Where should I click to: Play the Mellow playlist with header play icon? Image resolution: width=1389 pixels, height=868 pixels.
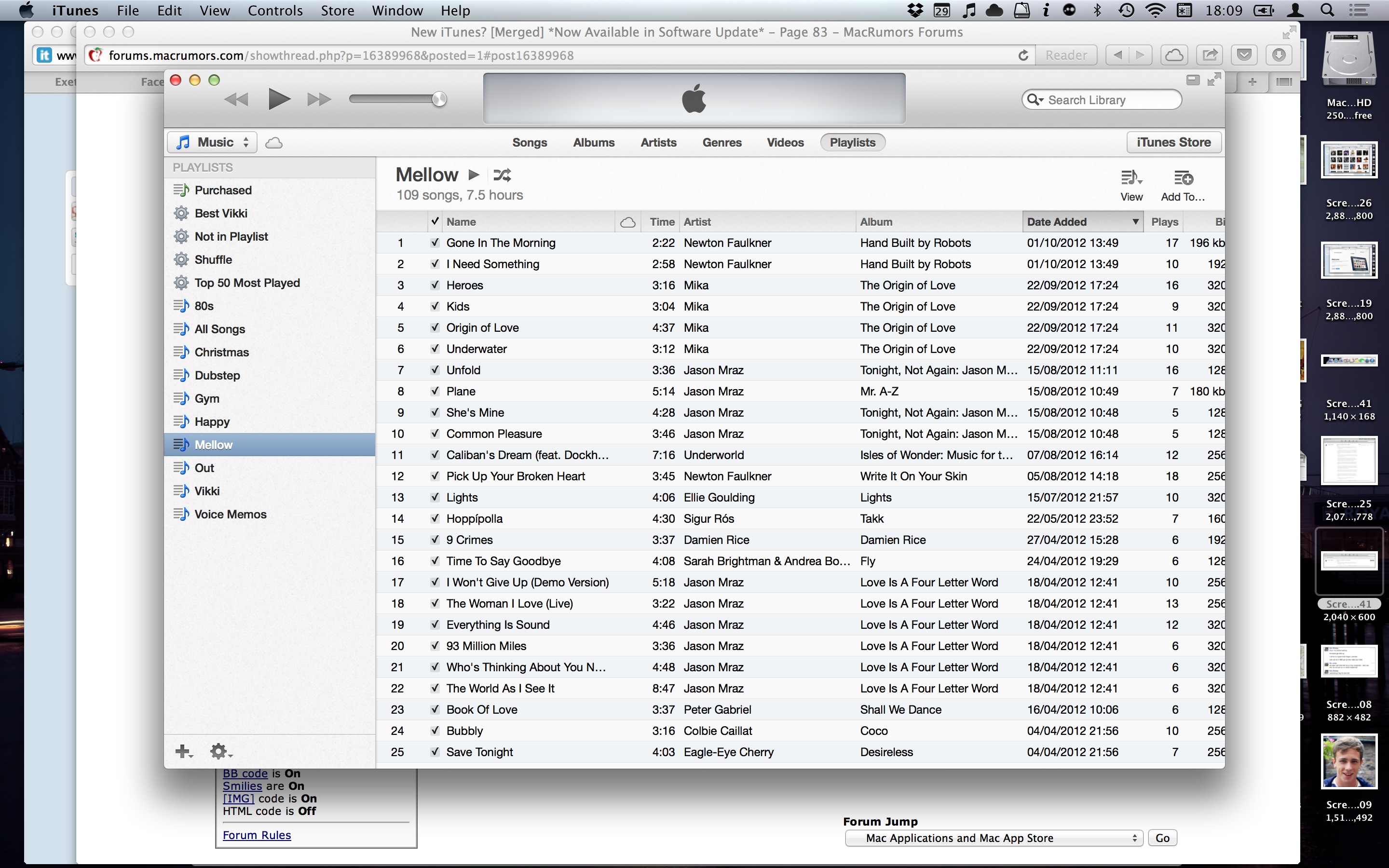click(474, 175)
